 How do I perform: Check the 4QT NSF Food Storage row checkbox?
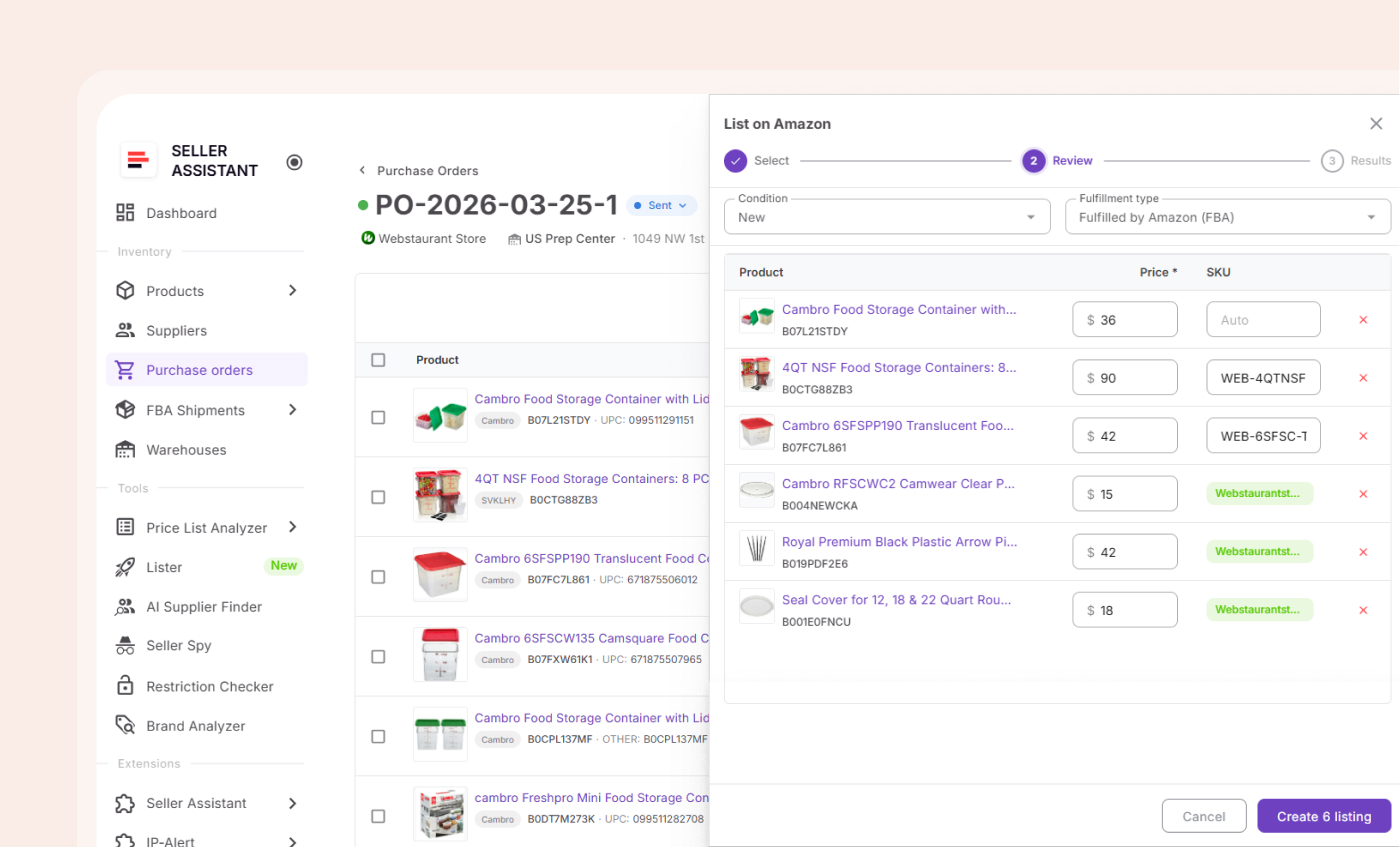378,497
